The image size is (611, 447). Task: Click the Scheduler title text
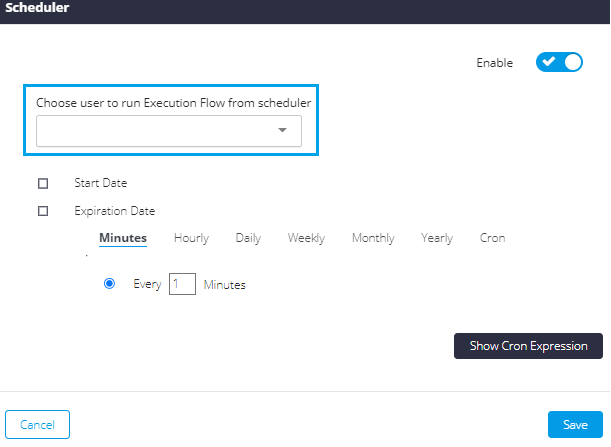[x=37, y=7]
